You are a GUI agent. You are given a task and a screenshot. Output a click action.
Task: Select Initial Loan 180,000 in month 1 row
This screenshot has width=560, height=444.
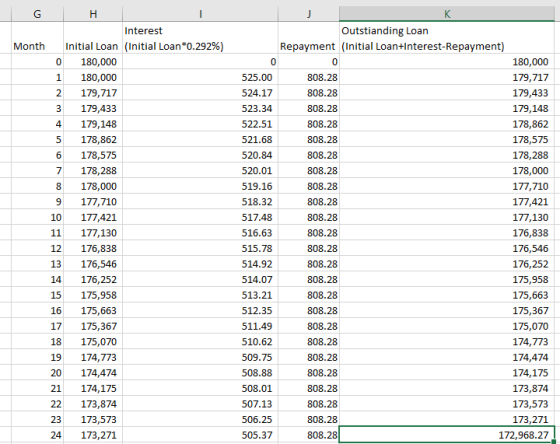pos(93,77)
